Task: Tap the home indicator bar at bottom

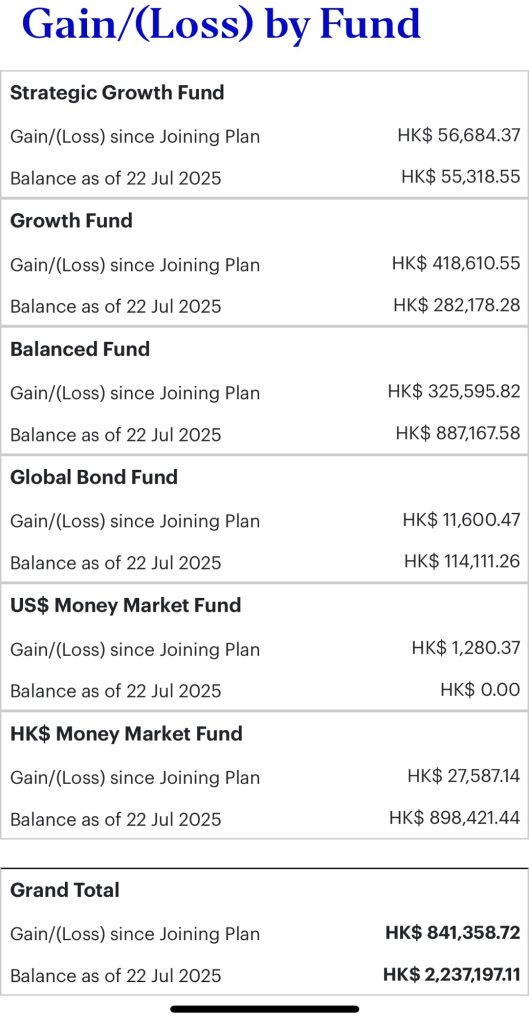Action: [x=264, y=1009]
